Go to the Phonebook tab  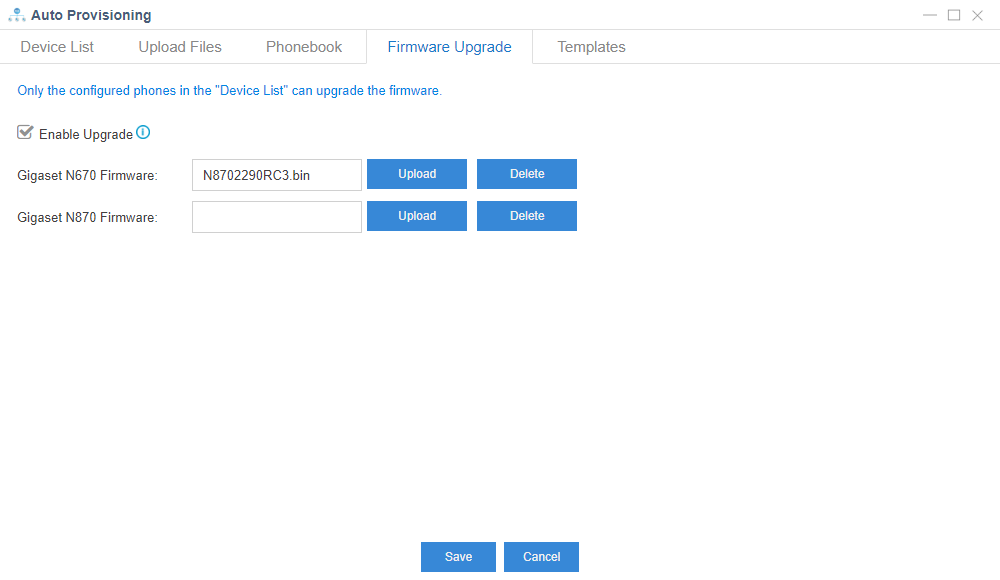[x=304, y=47]
